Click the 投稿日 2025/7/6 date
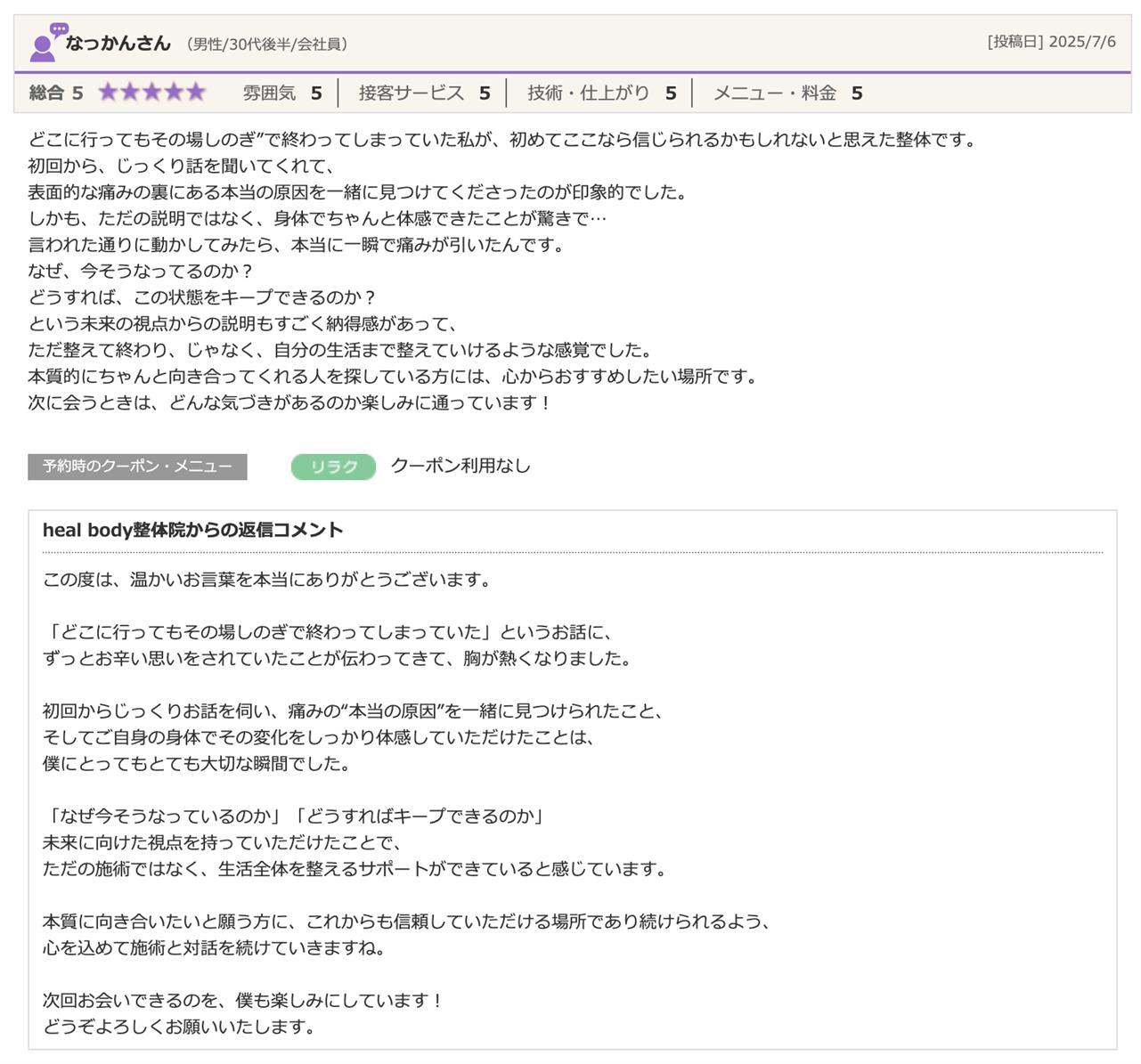Viewport: 1141px width, 1064px height. click(1051, 42)
